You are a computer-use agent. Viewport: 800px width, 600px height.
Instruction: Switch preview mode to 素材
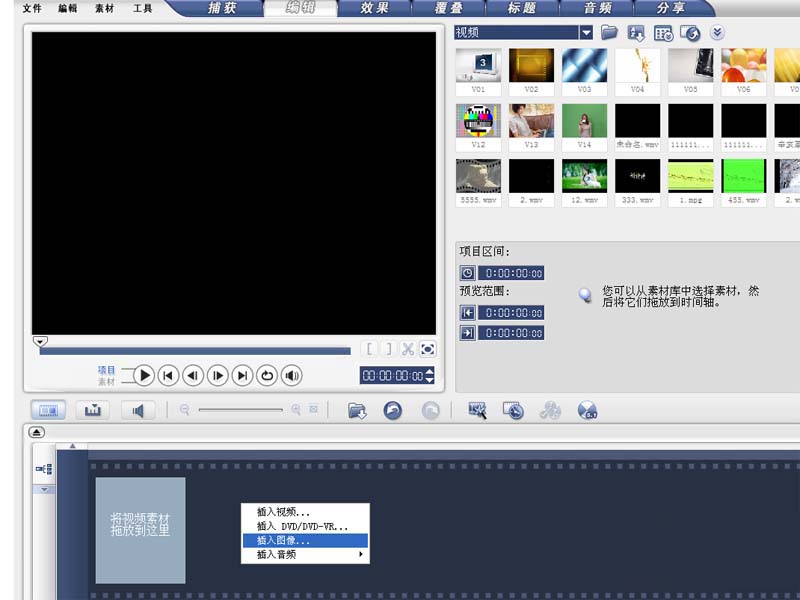107,382
